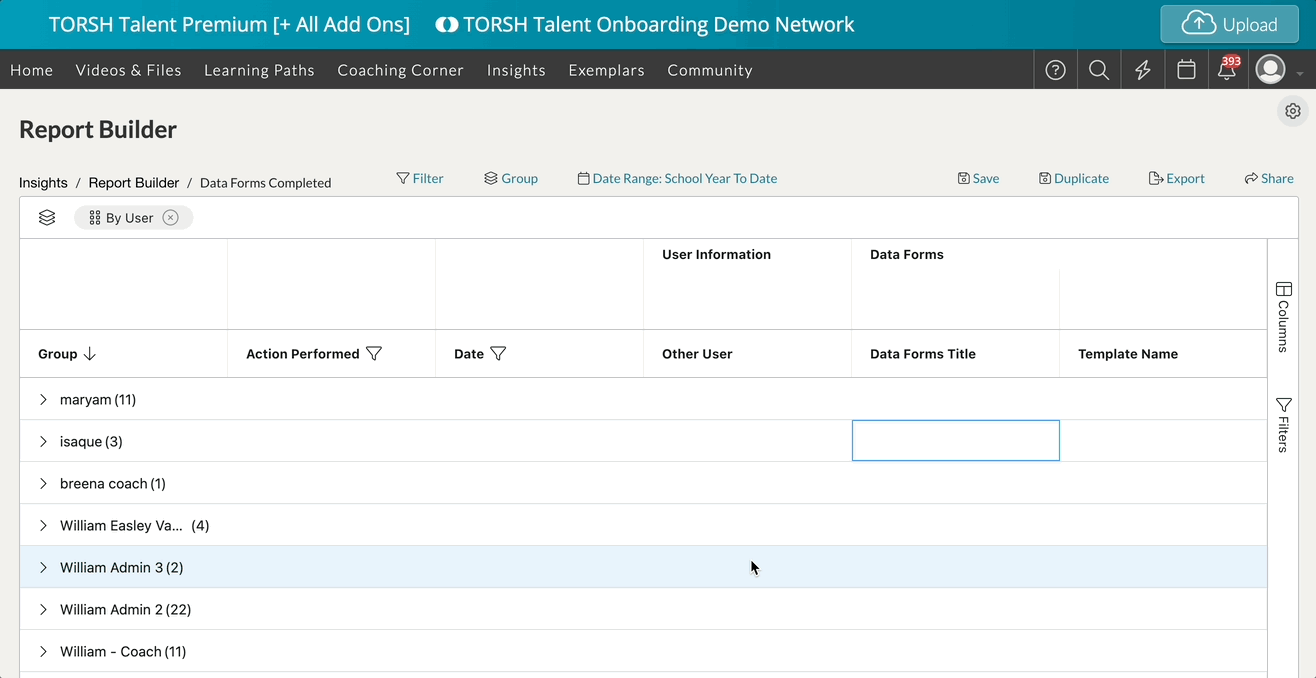Remove the By User group chip
The width and height of the screenshot is (1316, 678).
[x=171, y=218]
